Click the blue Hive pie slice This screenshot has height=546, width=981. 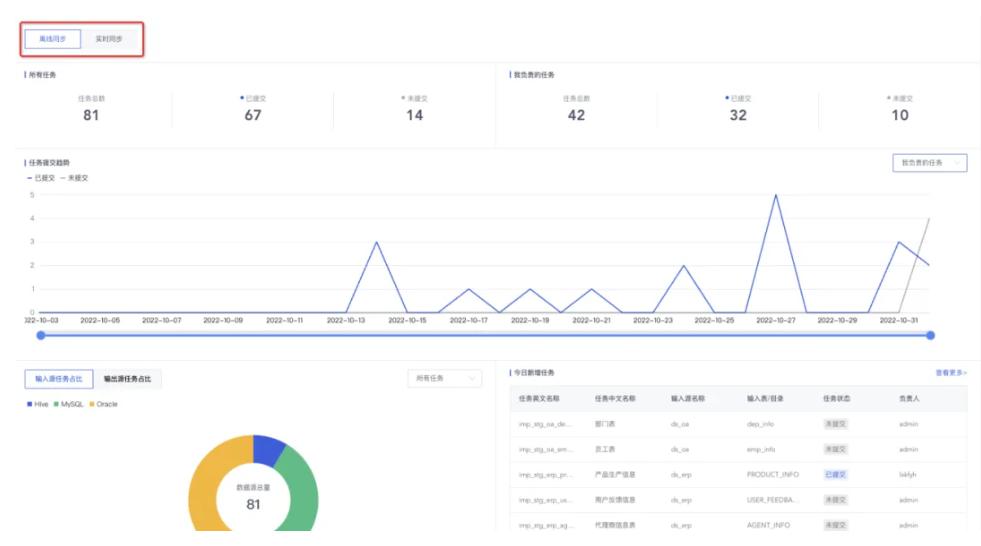[x=270, y=450]
